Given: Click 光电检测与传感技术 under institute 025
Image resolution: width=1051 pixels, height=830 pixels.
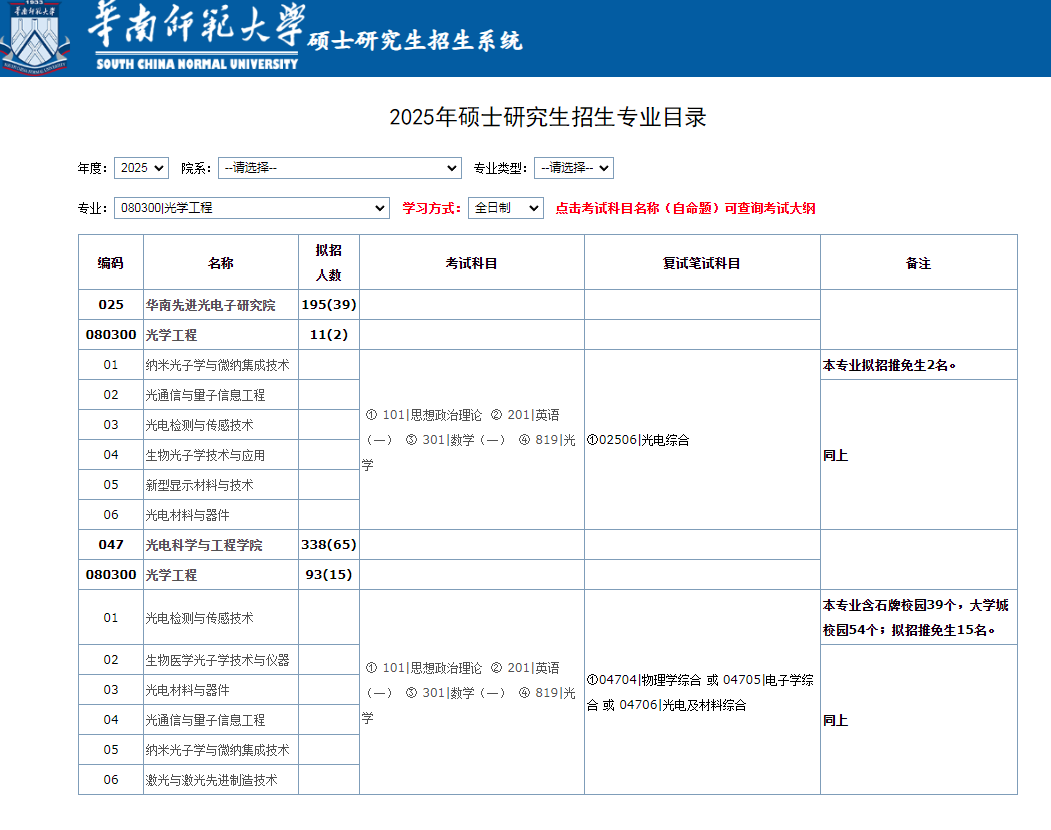Looking at the screenshot, I should click(x=199, y=425).
